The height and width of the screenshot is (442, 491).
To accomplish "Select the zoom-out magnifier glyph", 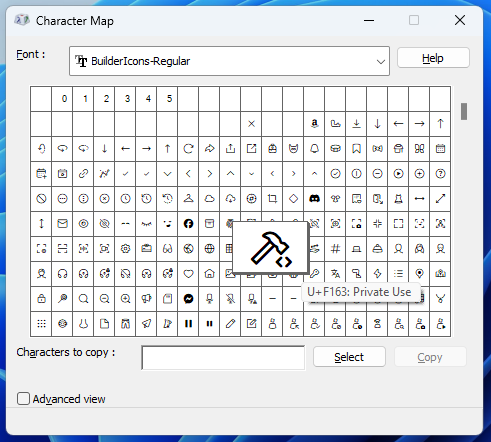I will pos(104,299).
